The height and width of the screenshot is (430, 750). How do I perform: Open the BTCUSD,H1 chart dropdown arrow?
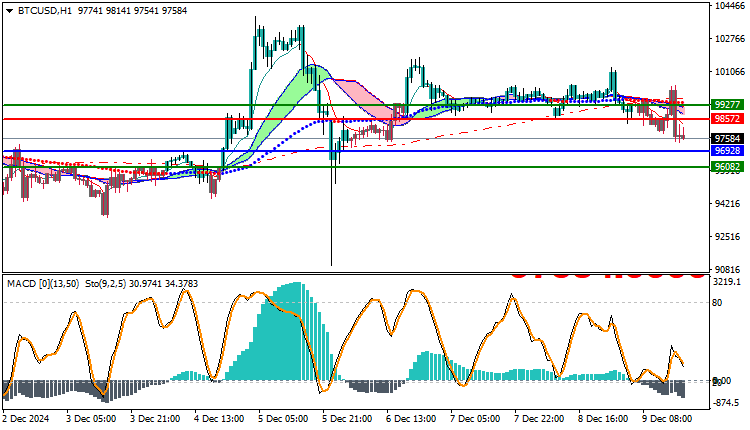9,11
